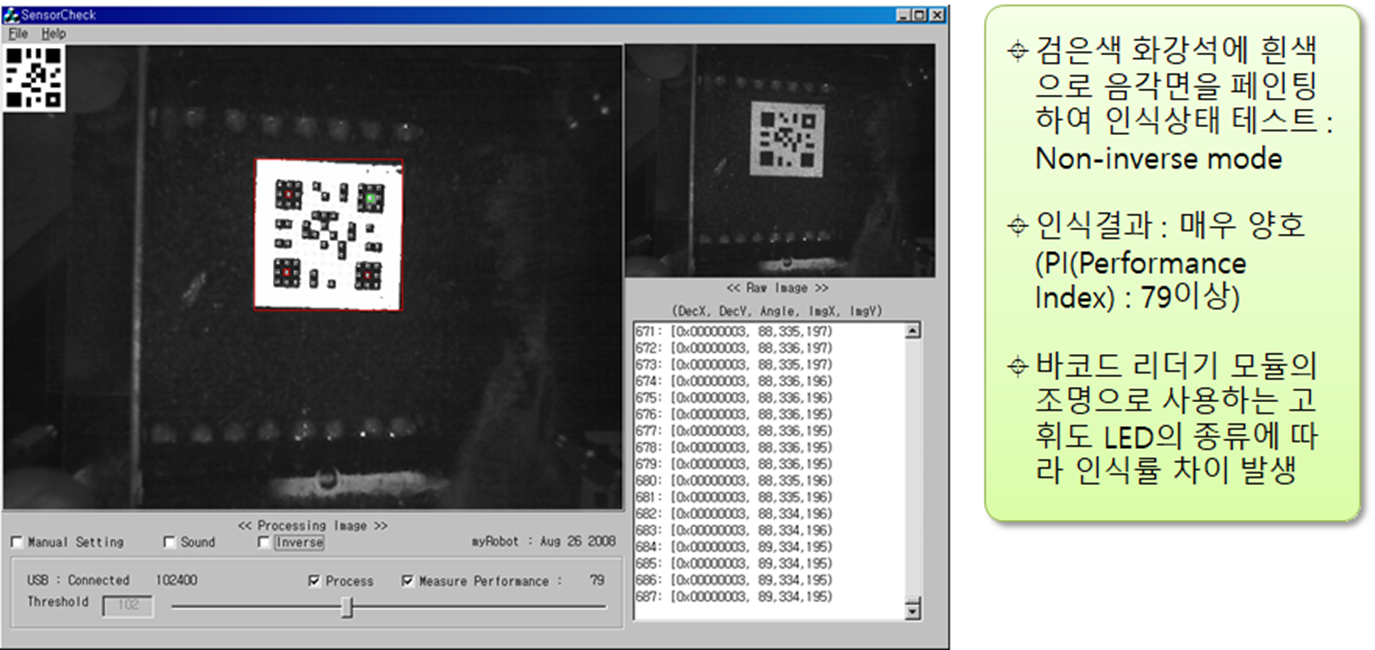Click the detected code in Processing Image
This screenshot has width=1375, height=650.
point(329,235)
